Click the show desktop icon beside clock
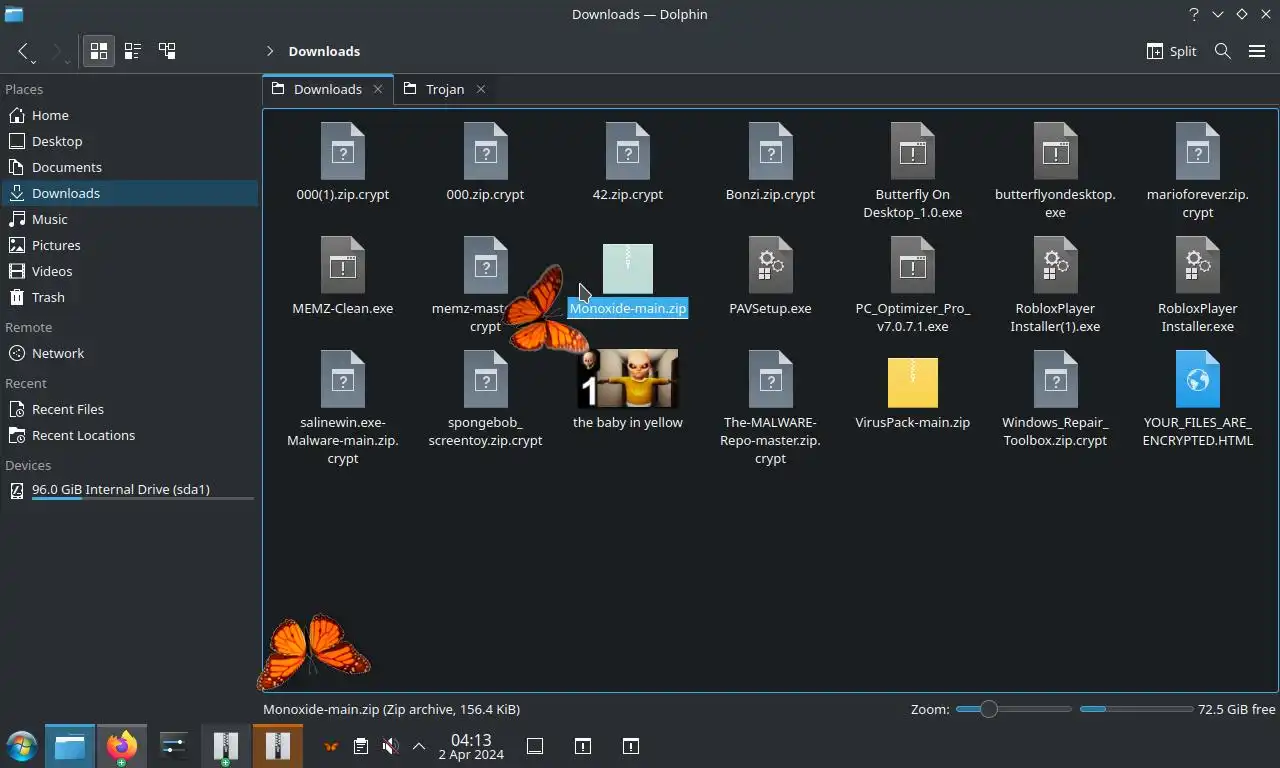The image size is (1280, 768). click(535, 746)
